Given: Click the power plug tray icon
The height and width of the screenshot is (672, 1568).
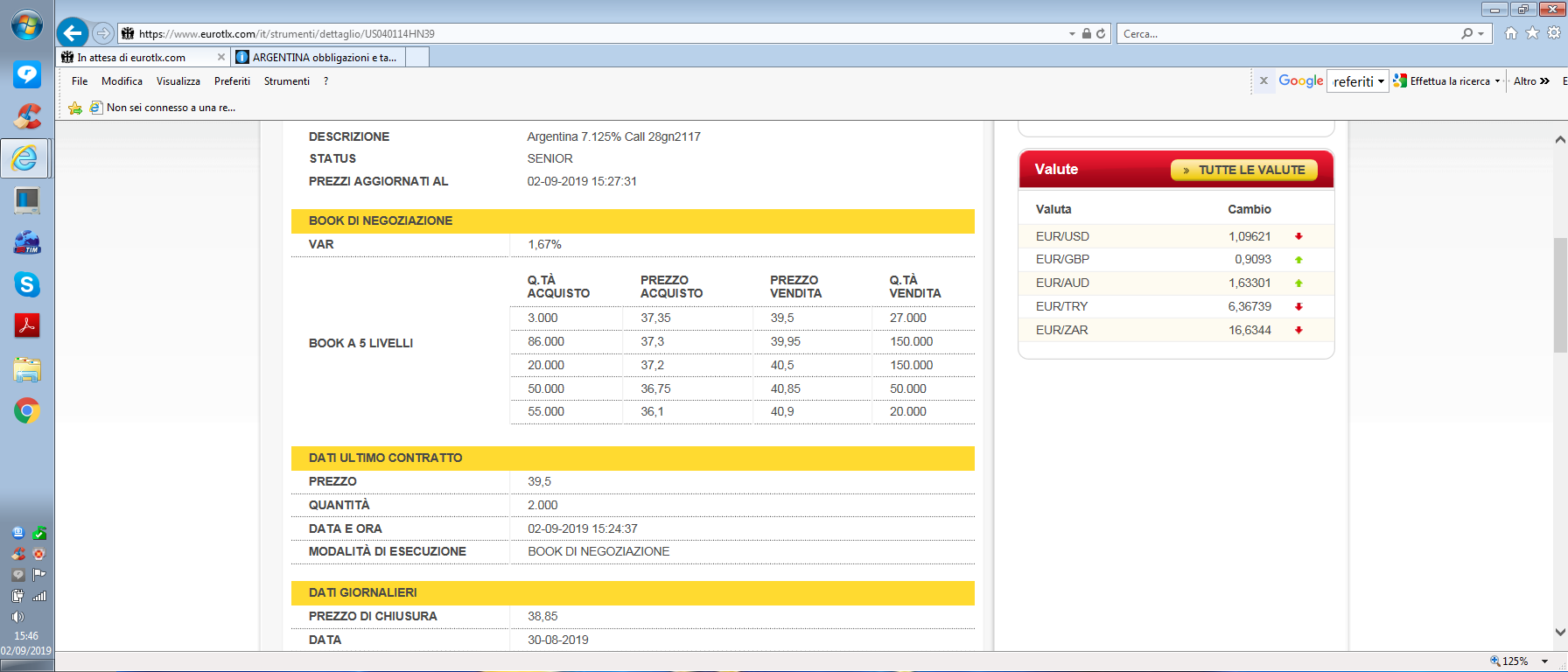Looking at the screenshot, I should coord(17,596).
